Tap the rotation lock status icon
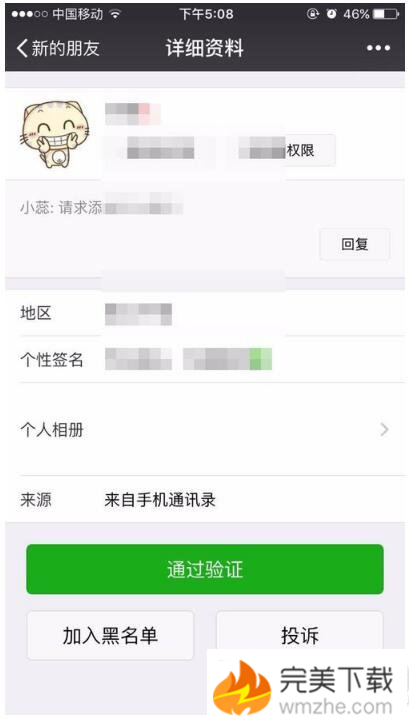 (312, 14)
